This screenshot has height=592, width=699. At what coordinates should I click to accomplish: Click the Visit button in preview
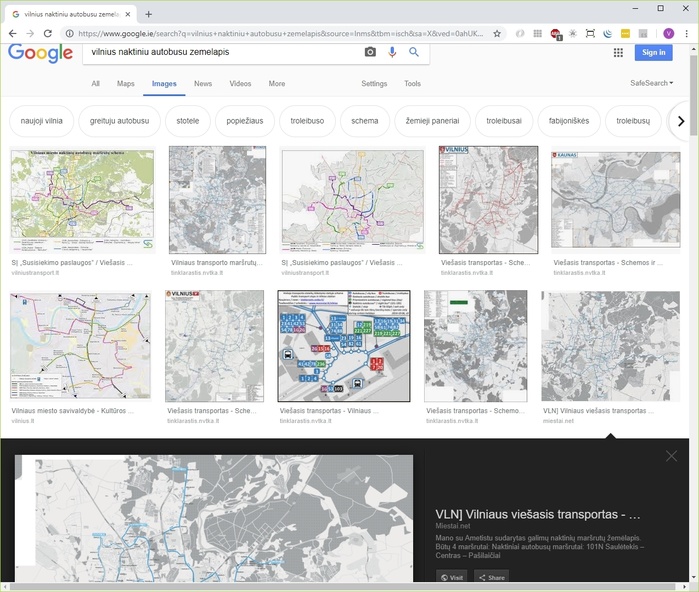(452, 577)
